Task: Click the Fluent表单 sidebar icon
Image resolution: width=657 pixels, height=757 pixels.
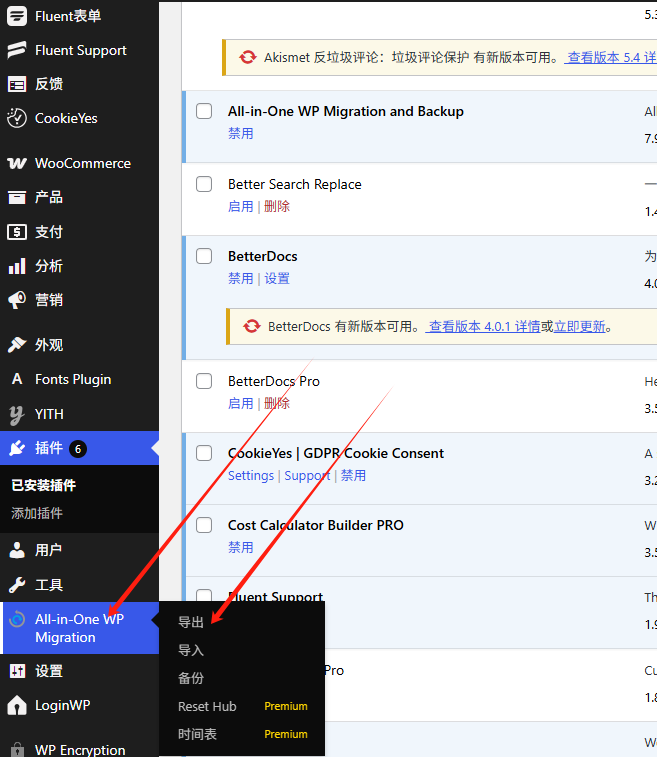Action: [17, 16]
